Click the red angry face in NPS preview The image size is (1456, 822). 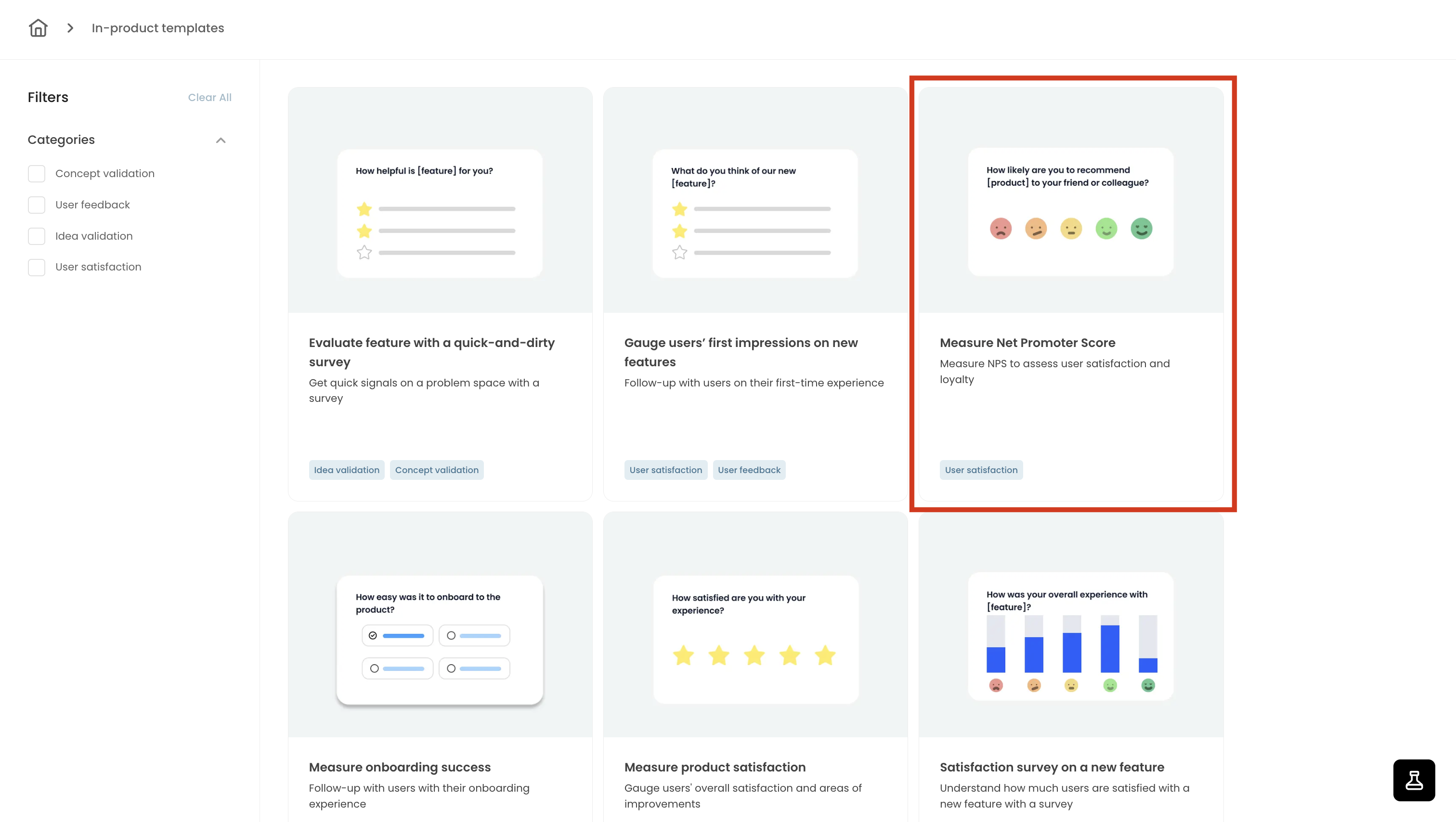click(1001, 229)
